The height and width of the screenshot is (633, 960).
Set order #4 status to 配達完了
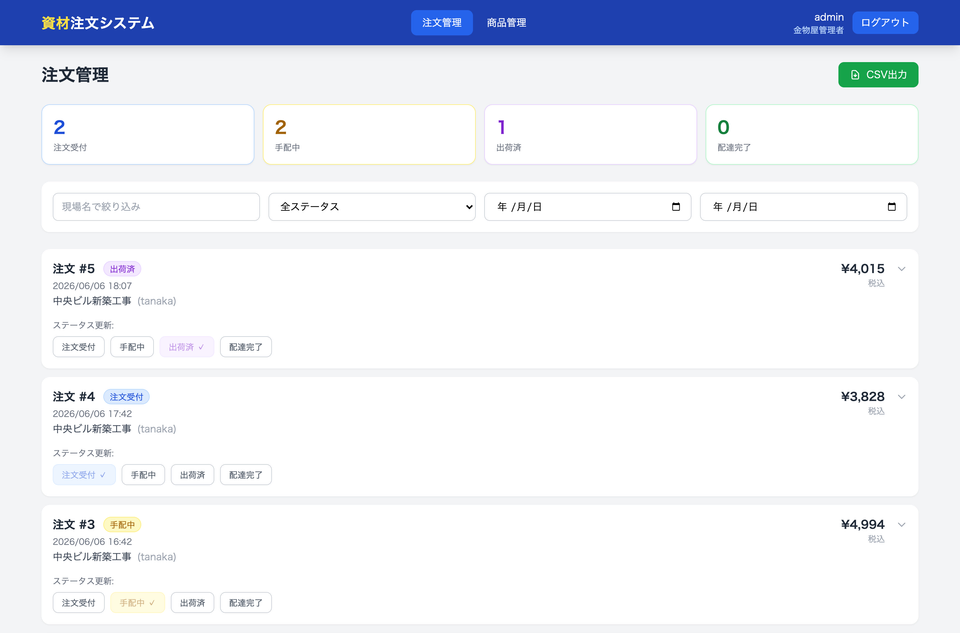[x=246, y=475]
